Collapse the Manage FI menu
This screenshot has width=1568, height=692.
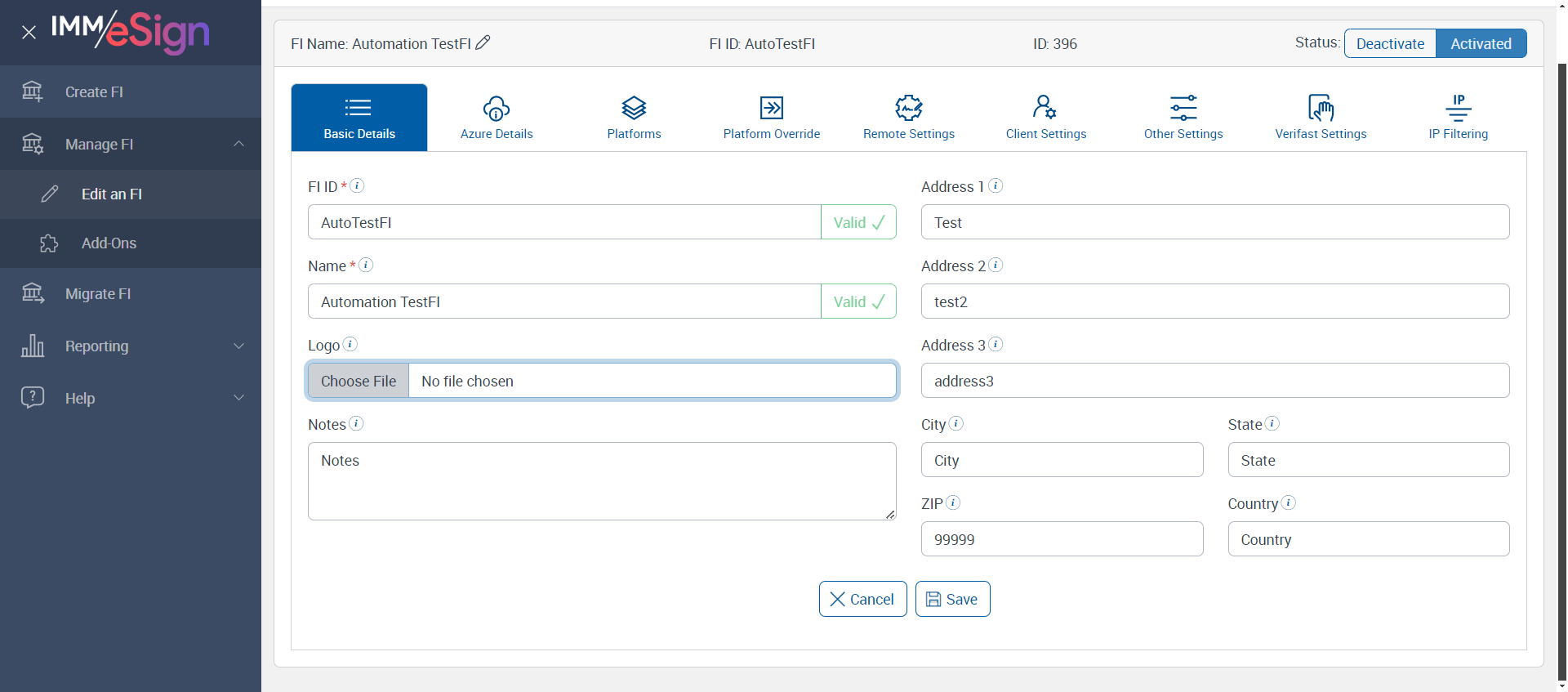[x=238, y=144]
